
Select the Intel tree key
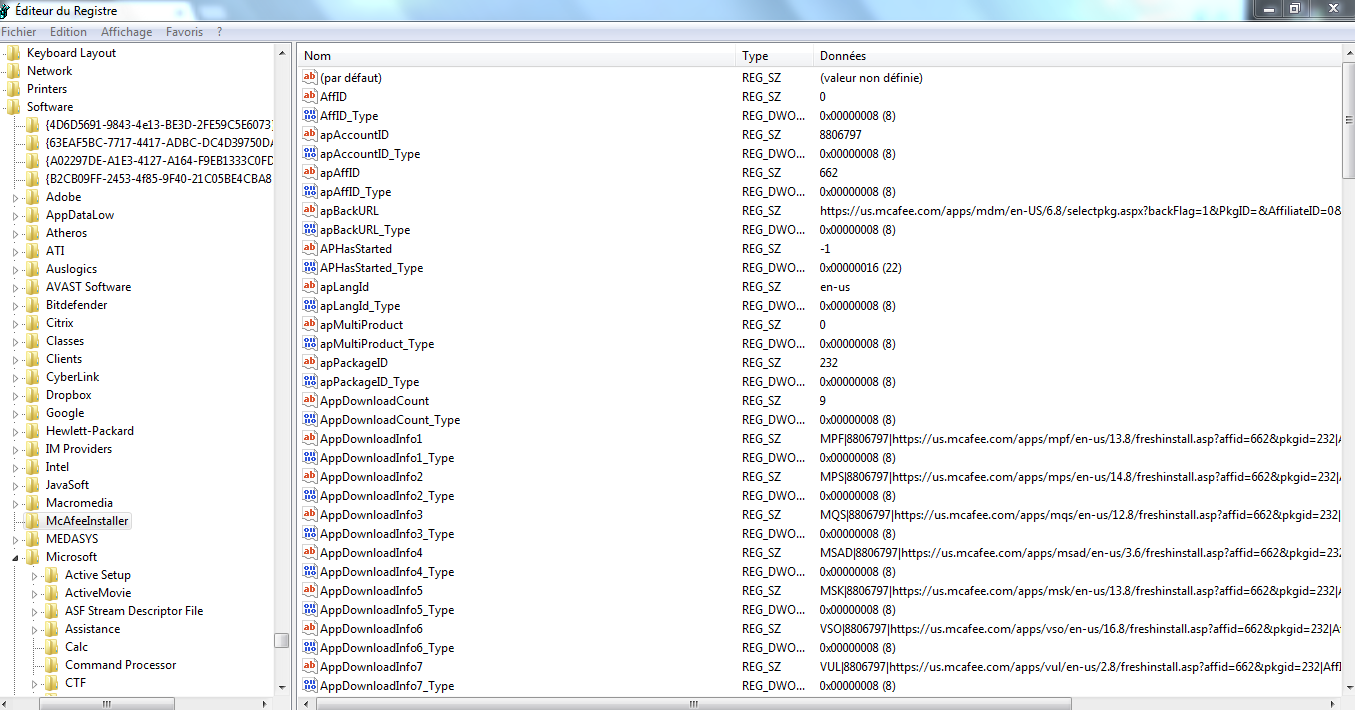[x=57, y=467]
